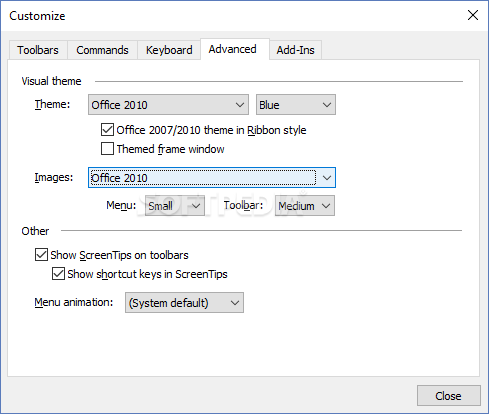Expand the Blue color scheme dropdown

296,105
